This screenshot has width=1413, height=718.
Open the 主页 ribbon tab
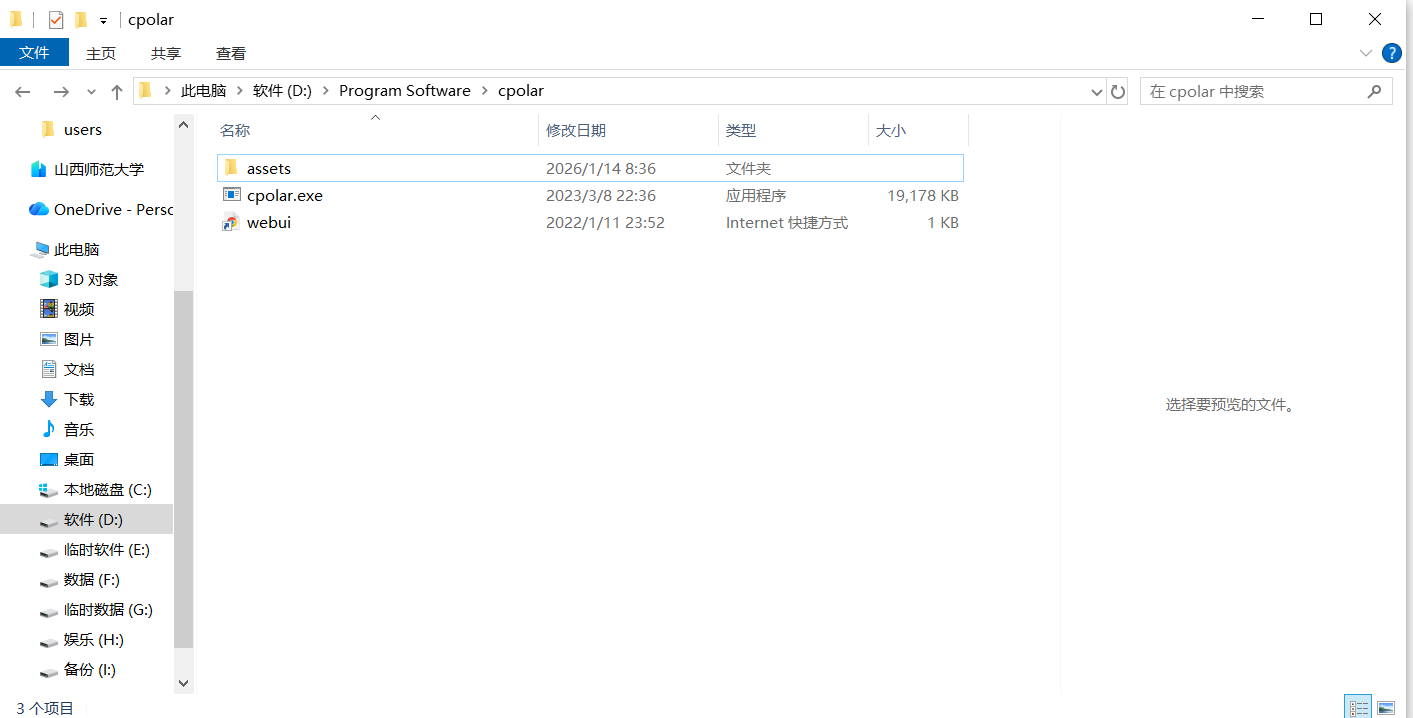pos(101,53)
